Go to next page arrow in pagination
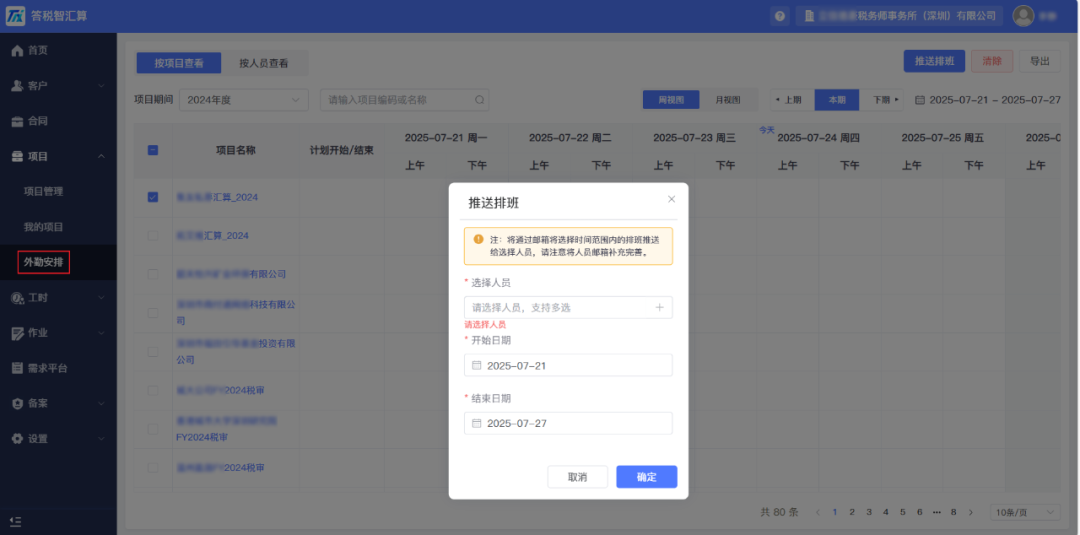Viewport: 1080px width, 535px height. tap(970, 512)
